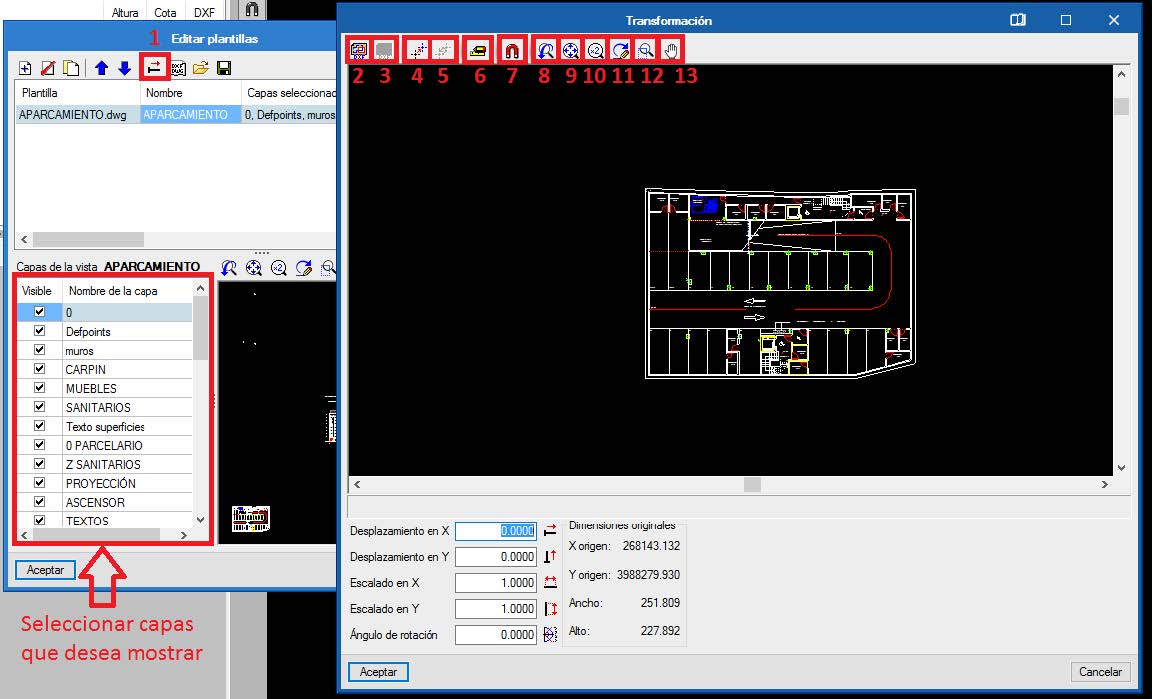Click the yellow open folder icon
Viewport: 1152px width, 699px height.
pyautogui.click(x=201, y=68)
